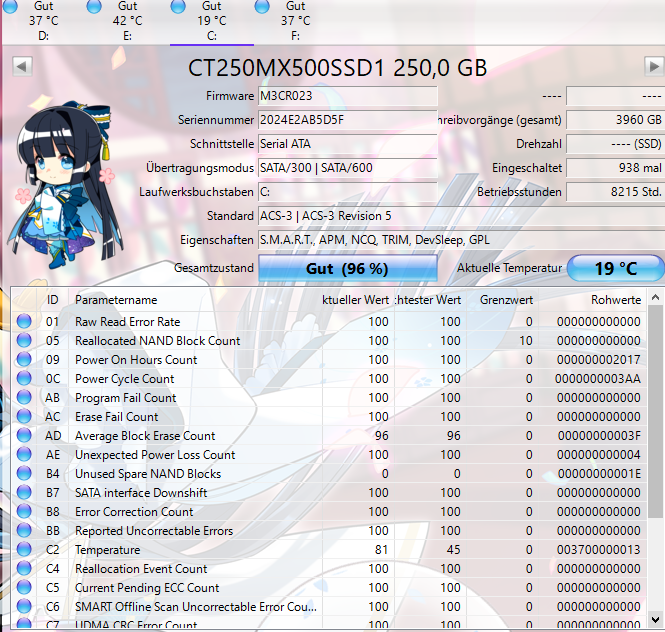This screenshot has width=665, height=632.
Task: Click the status icon for Temperature row
Action: click(x=24, y=549)
